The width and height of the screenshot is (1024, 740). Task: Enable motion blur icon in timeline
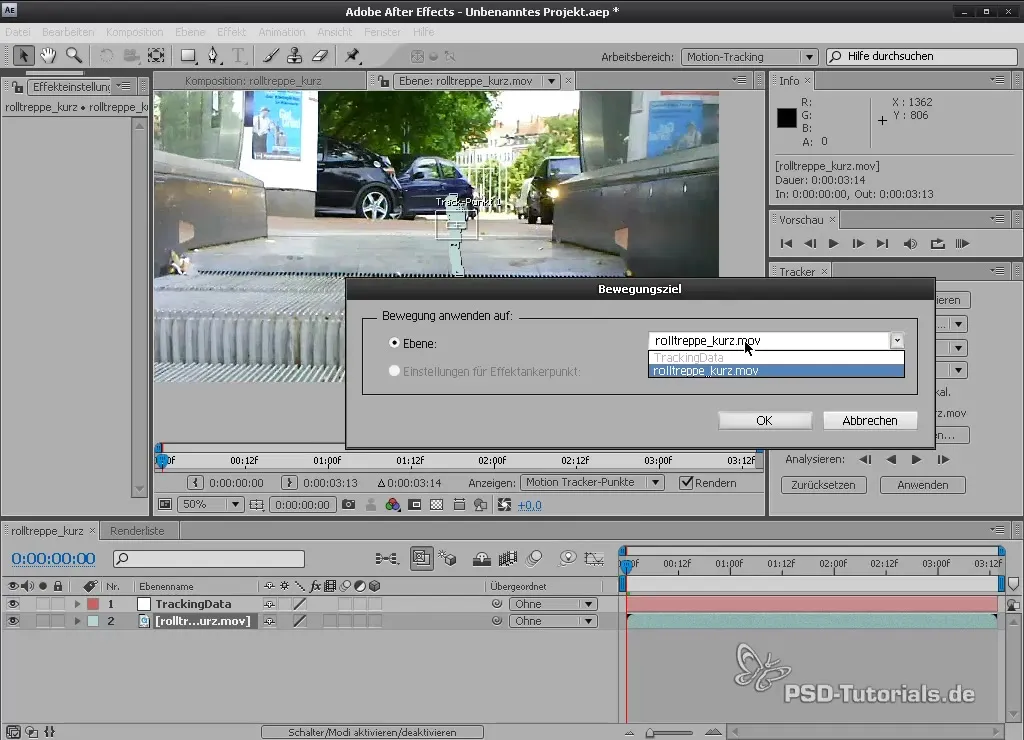(x=534, y=558)
